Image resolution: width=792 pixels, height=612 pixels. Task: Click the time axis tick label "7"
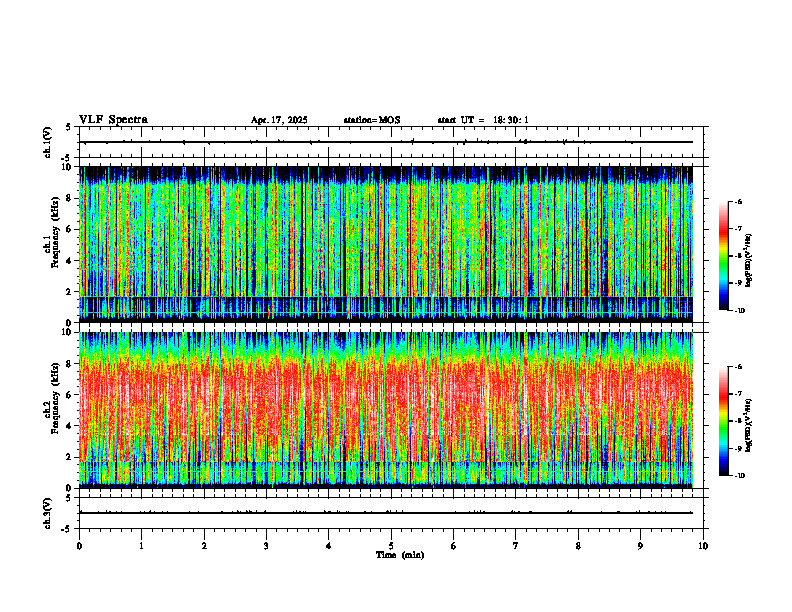point(516,546)
